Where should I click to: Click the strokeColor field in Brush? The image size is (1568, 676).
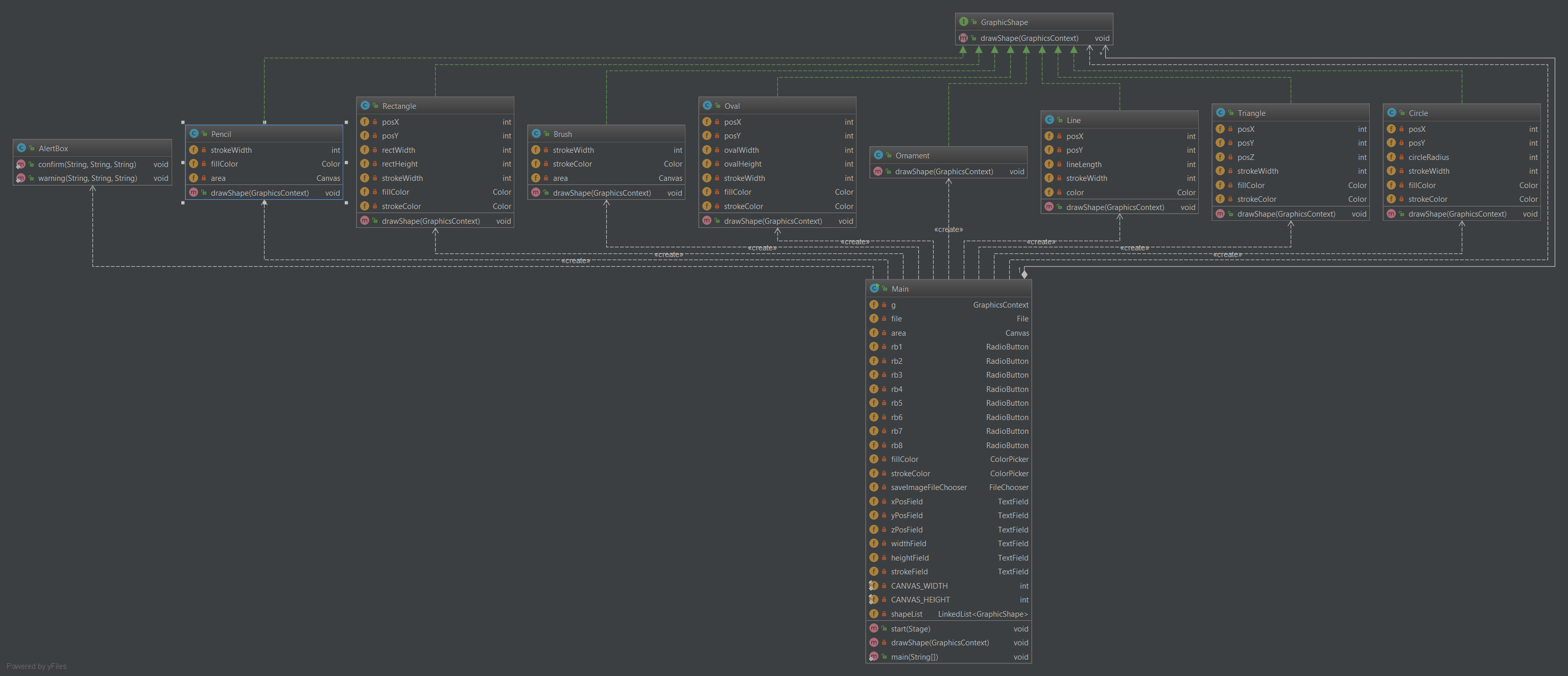tap(606, 164)
